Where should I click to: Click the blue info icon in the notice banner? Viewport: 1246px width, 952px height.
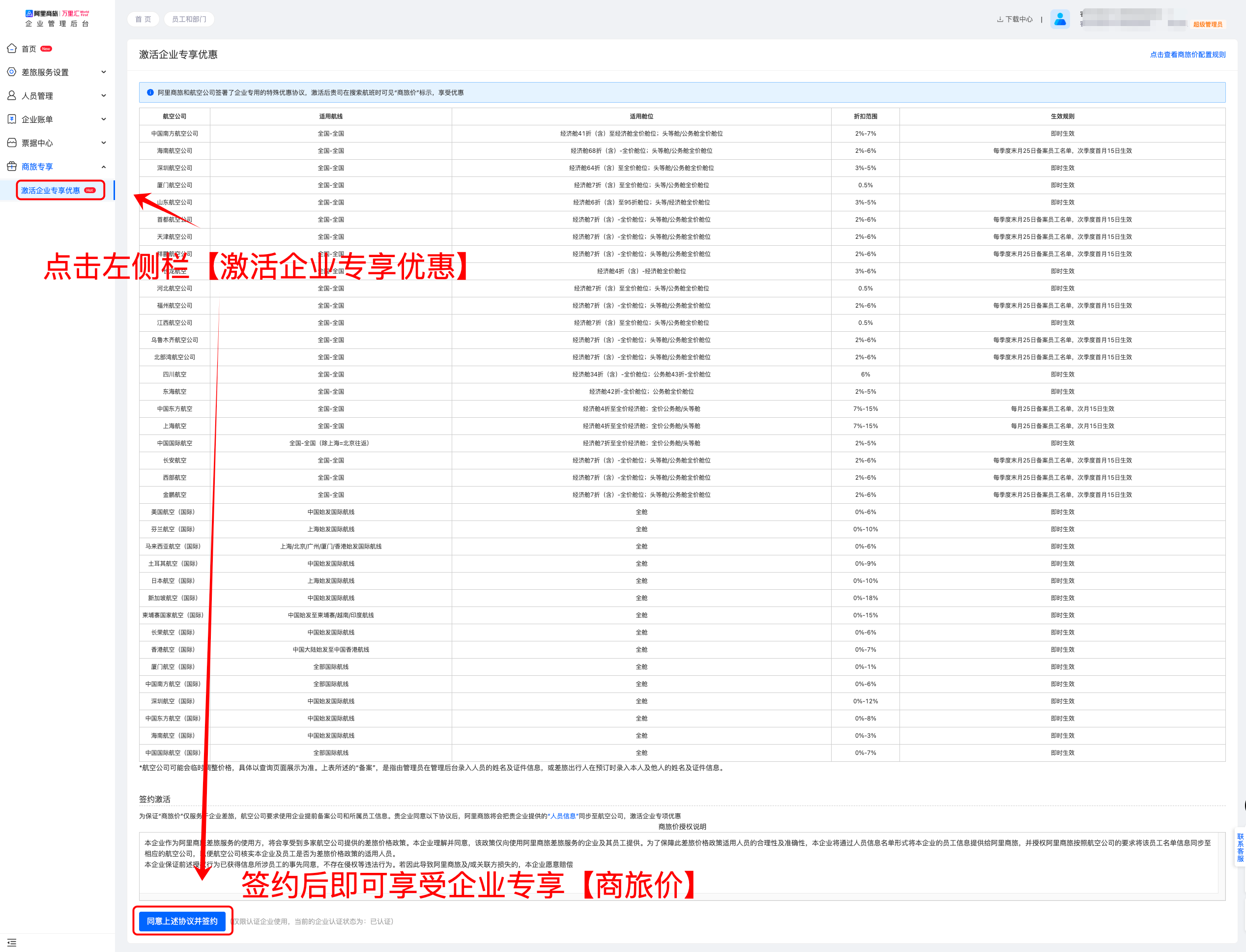[x=150, y=92]
